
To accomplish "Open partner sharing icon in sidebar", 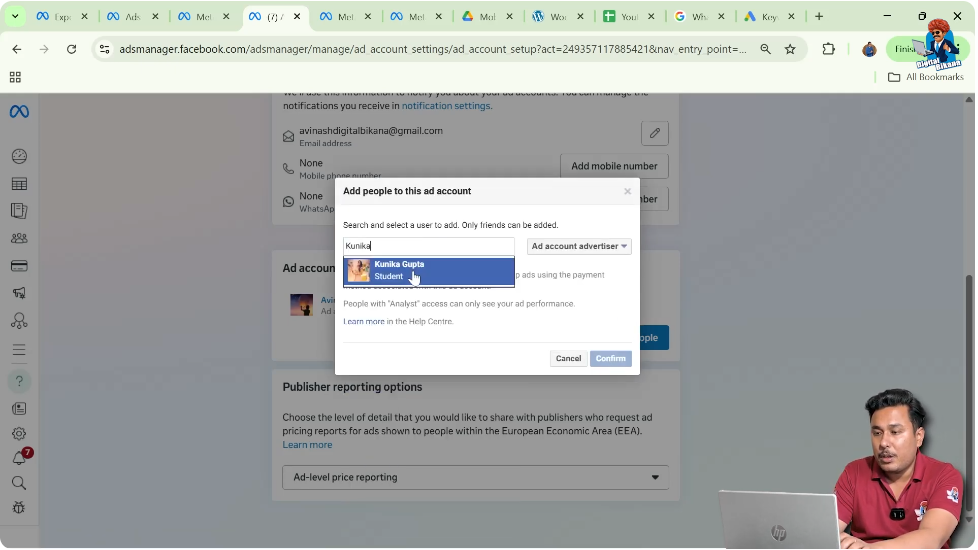I will pyautogui.click(x=19, y=321).
